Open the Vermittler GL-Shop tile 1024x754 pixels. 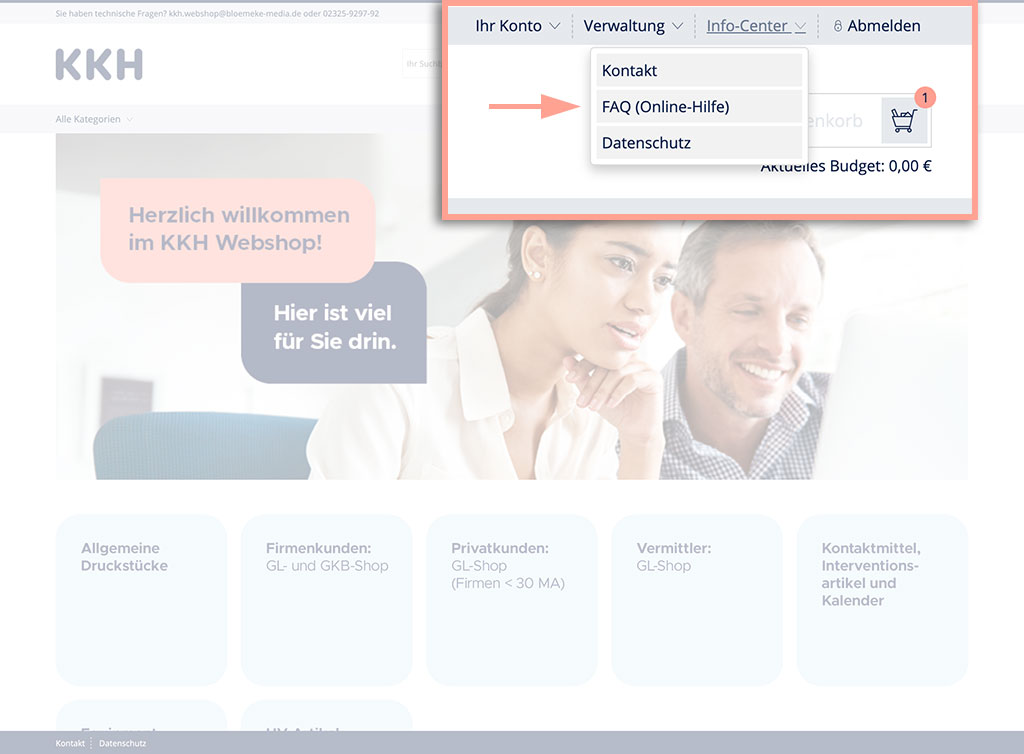[696, 599]
